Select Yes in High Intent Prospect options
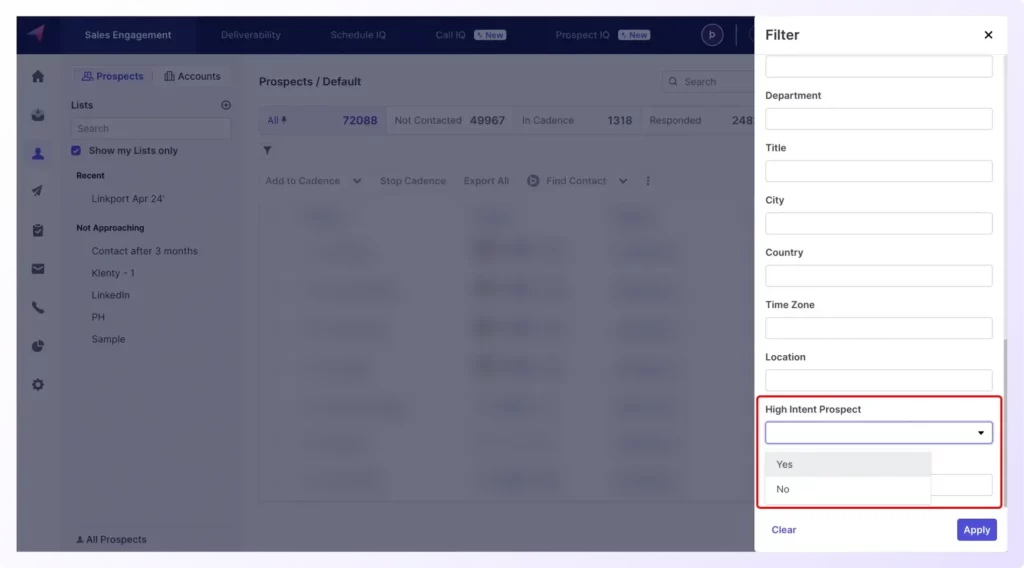The height and width of the screenshot is (568, 1024). click(848, 464)
